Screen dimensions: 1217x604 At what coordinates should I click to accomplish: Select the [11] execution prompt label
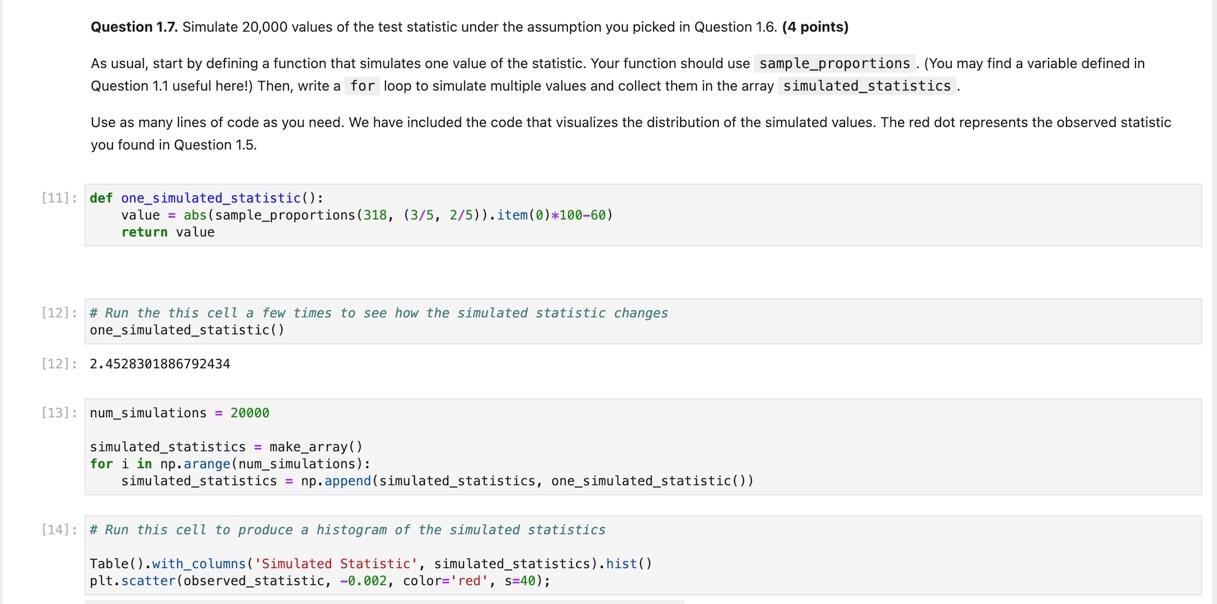tap(59, 198)
